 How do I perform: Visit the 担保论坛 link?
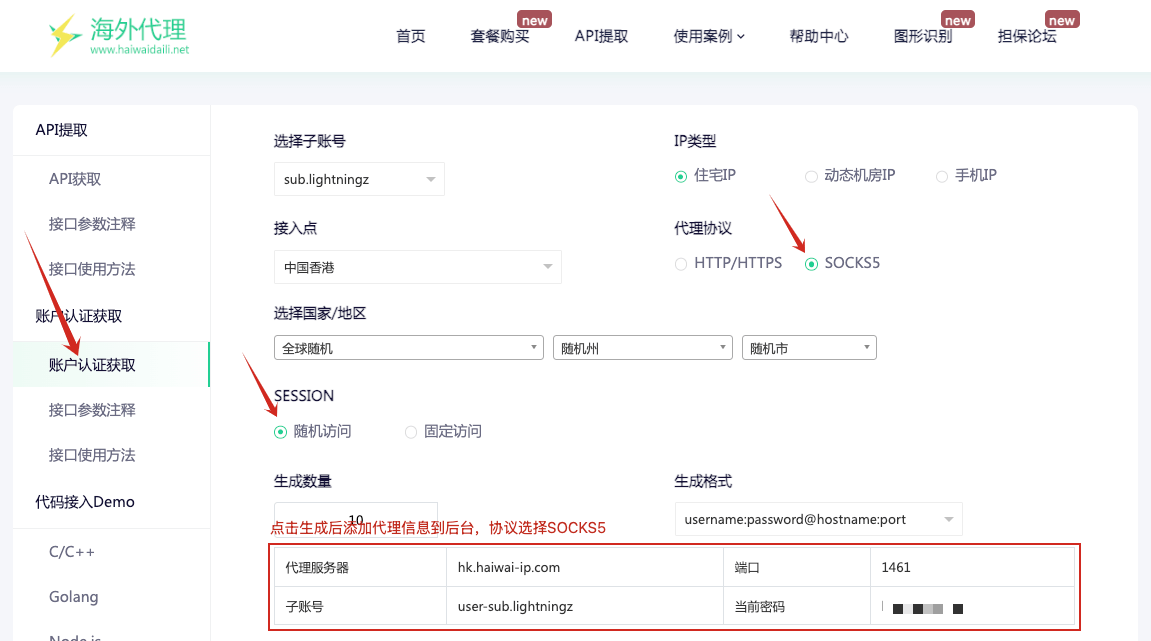click(1026, 36)
